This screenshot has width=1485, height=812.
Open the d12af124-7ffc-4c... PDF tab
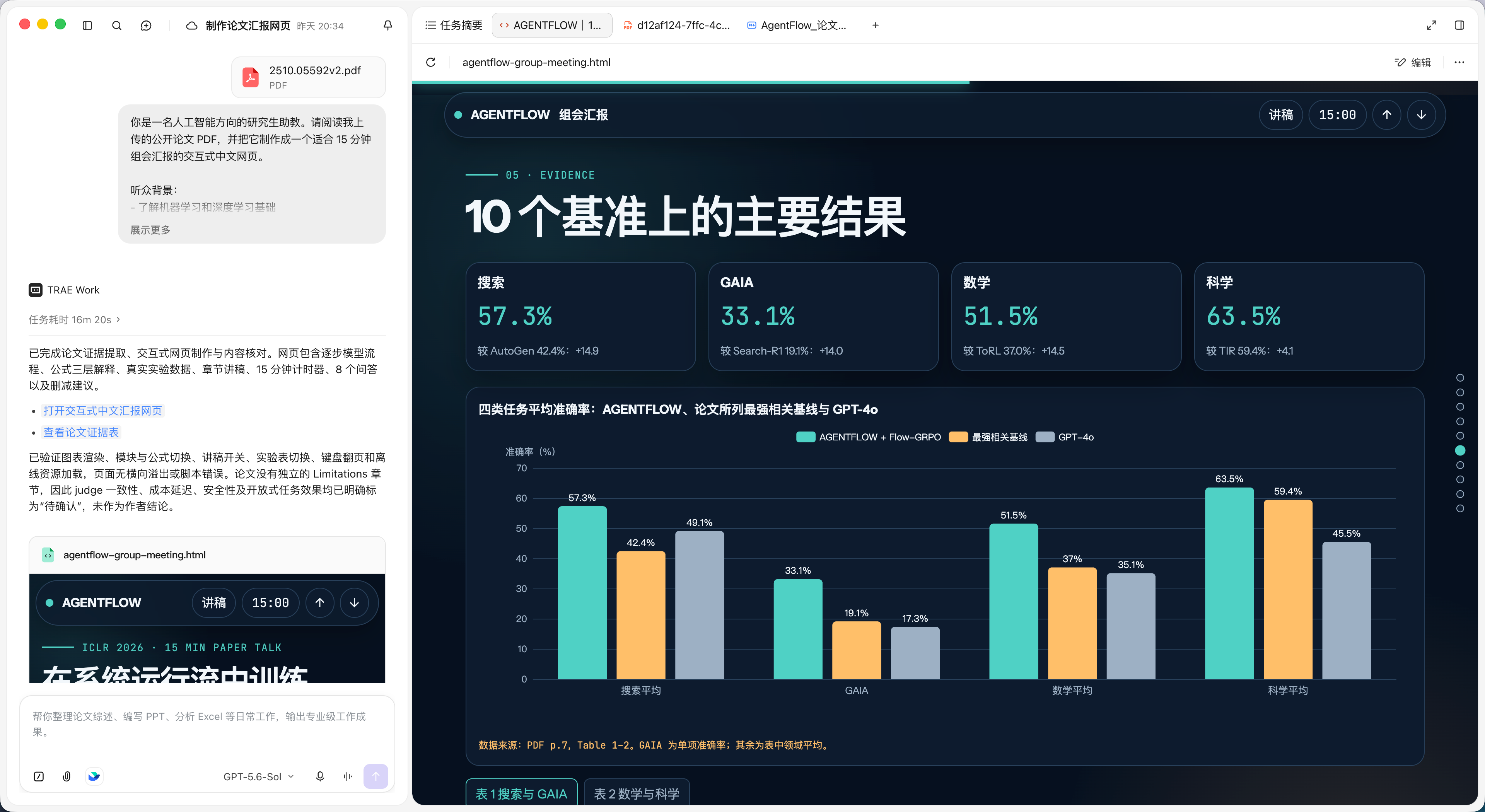(x=677, y=26)
